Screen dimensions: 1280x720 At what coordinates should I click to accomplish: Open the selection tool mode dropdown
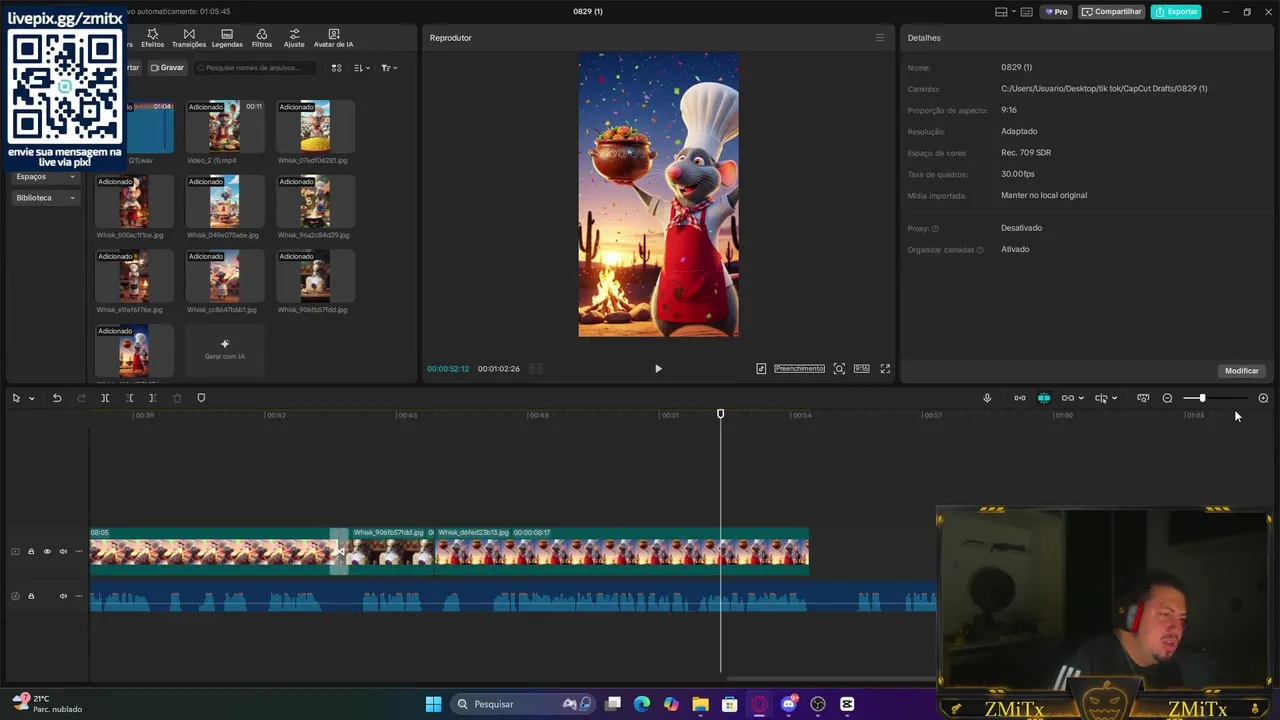(x=31, y=398)
